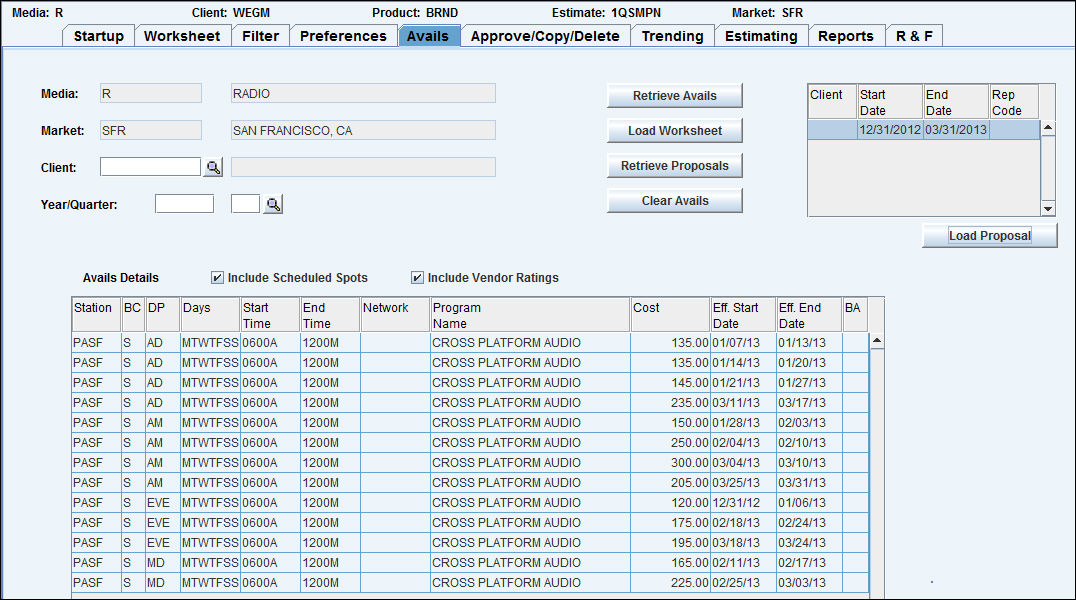This screenshot has height=600, width=1076.
Task: Click the 12/31/12 effective start date cell
Action: coord(743,503)
